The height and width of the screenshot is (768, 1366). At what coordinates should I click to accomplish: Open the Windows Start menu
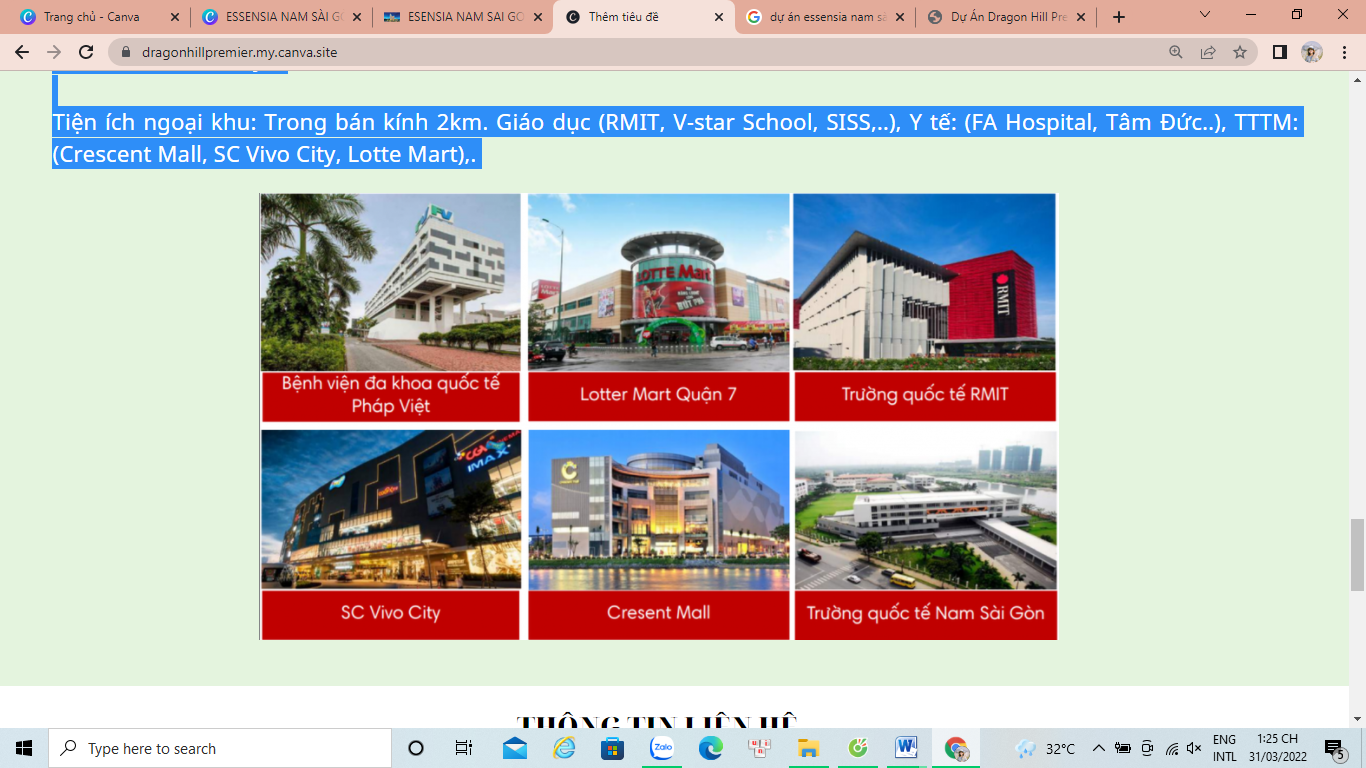click(x=24, y=748)
